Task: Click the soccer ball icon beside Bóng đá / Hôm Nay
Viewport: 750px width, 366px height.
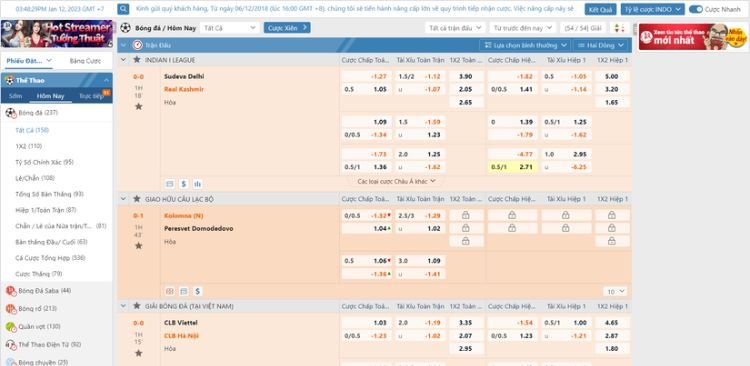Action: (x=125, y=28)
